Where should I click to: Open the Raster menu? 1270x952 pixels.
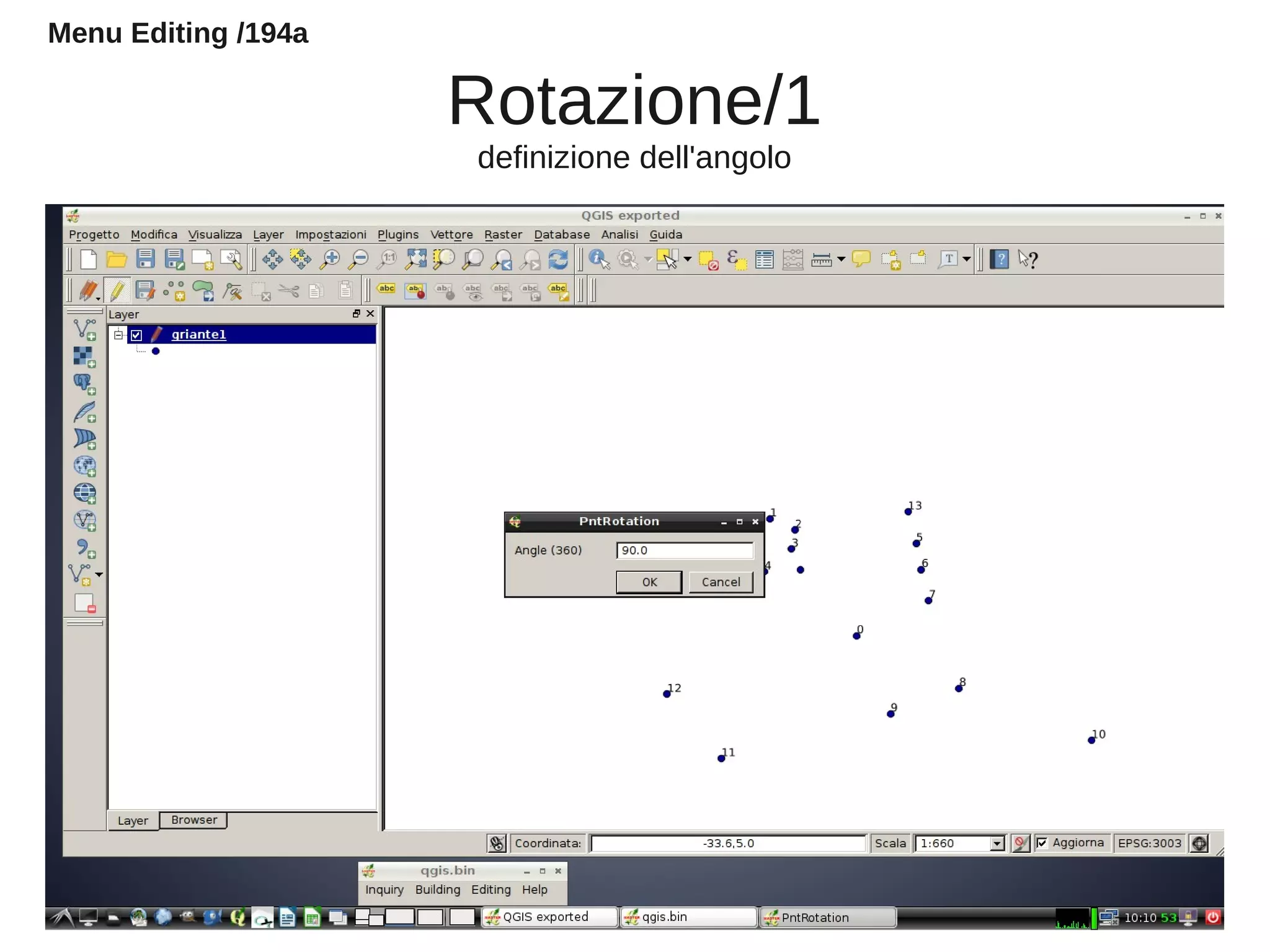(x=503, y=234)
